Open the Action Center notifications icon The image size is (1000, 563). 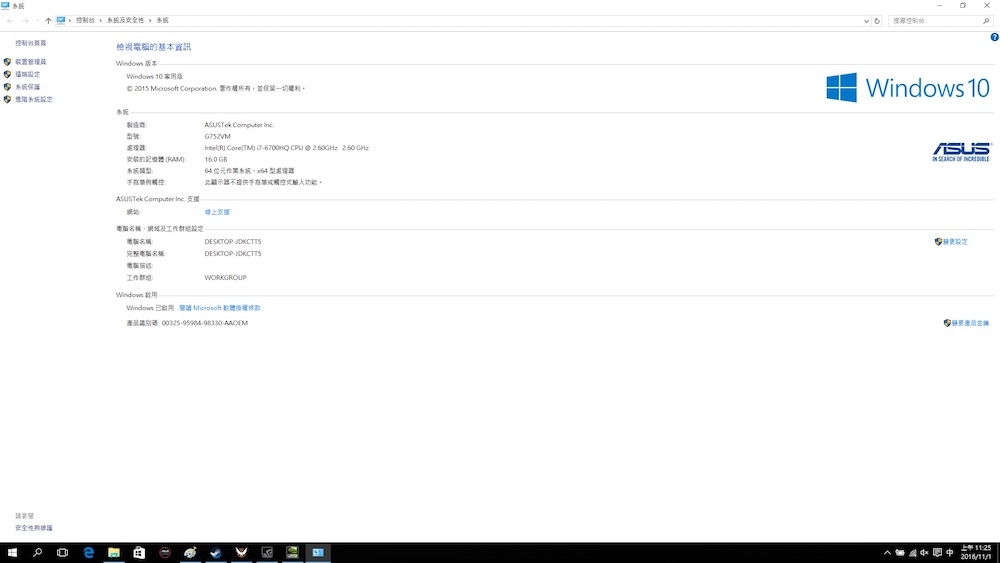pos(937,553)
